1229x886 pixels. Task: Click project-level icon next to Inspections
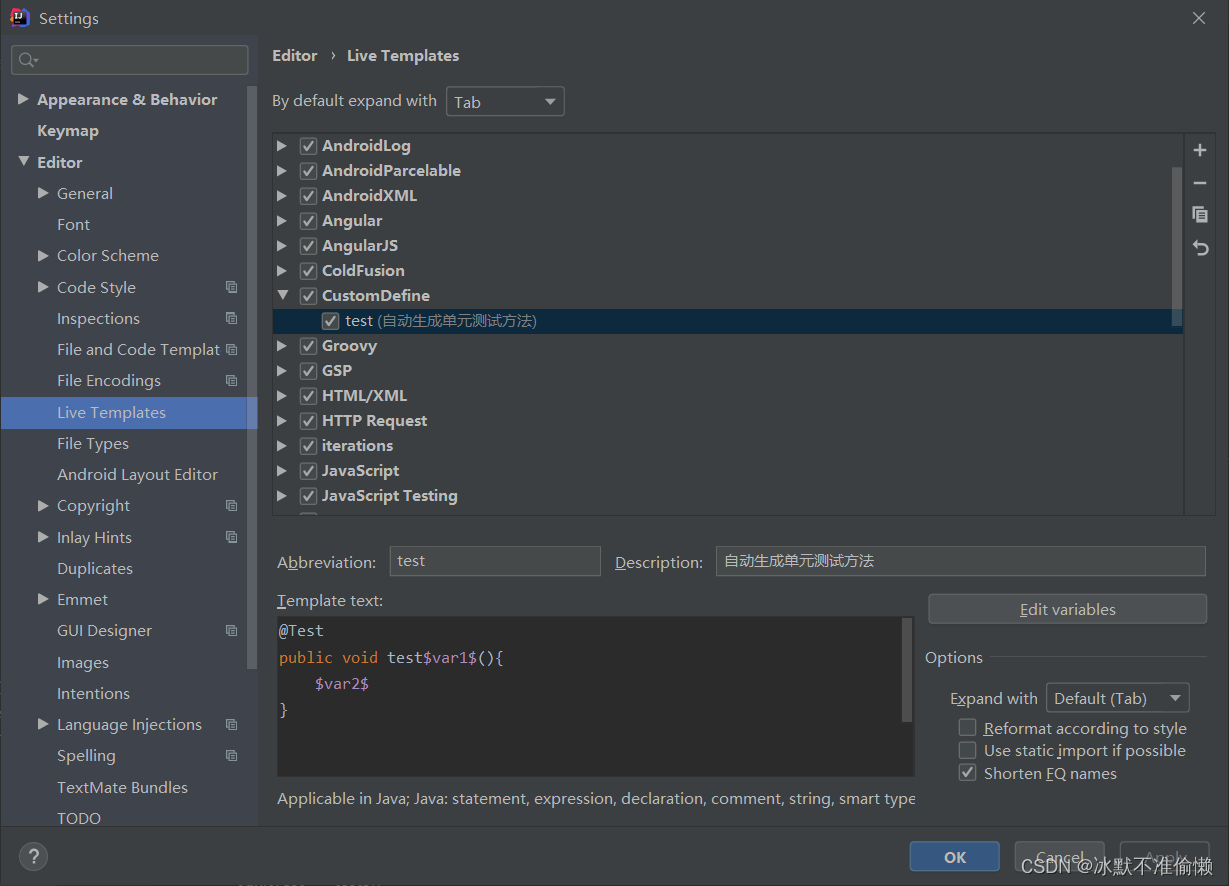pos(232,318)
